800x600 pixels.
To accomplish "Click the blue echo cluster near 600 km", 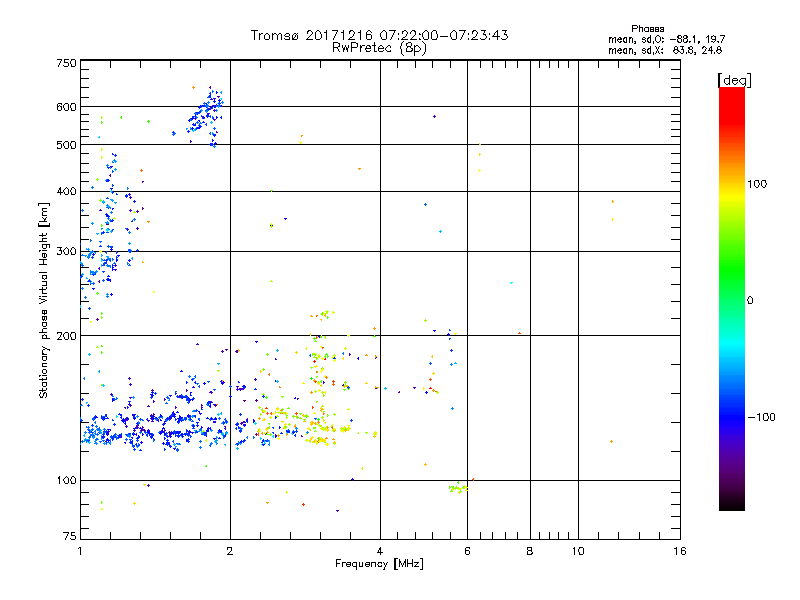I will click(x=205, y=116).
